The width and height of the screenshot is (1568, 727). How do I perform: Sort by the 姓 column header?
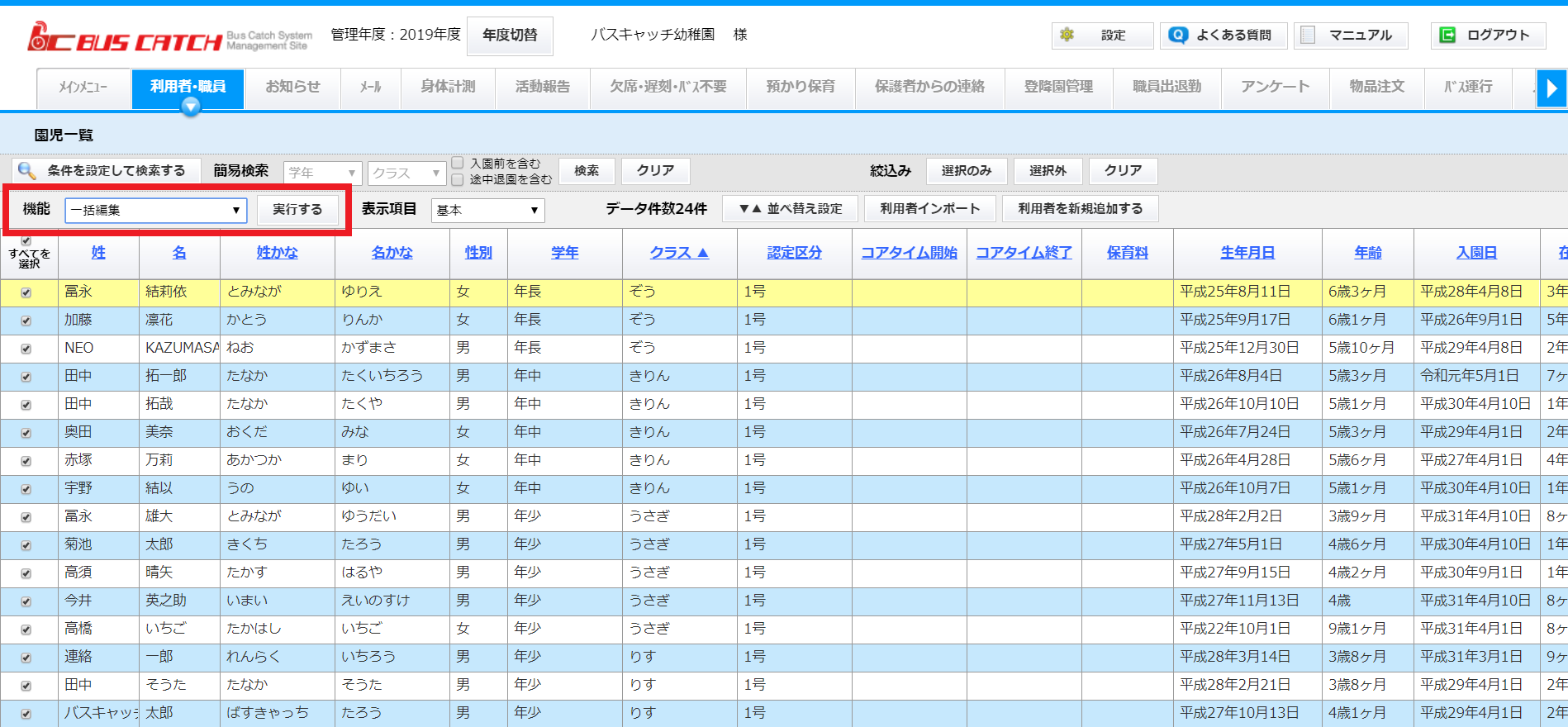98,253
